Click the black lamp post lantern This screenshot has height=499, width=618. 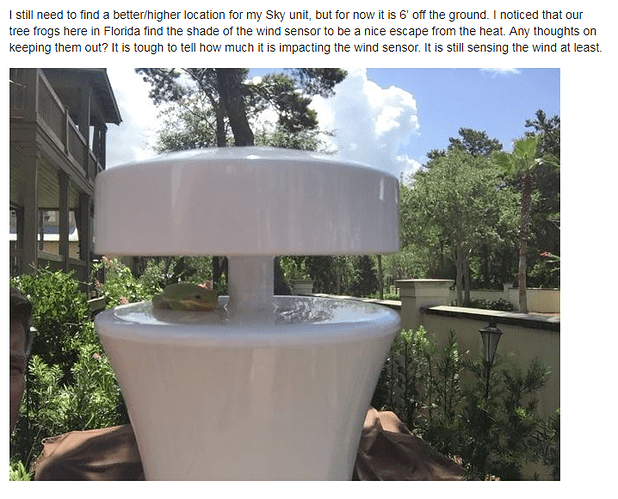tap(491, 341)
